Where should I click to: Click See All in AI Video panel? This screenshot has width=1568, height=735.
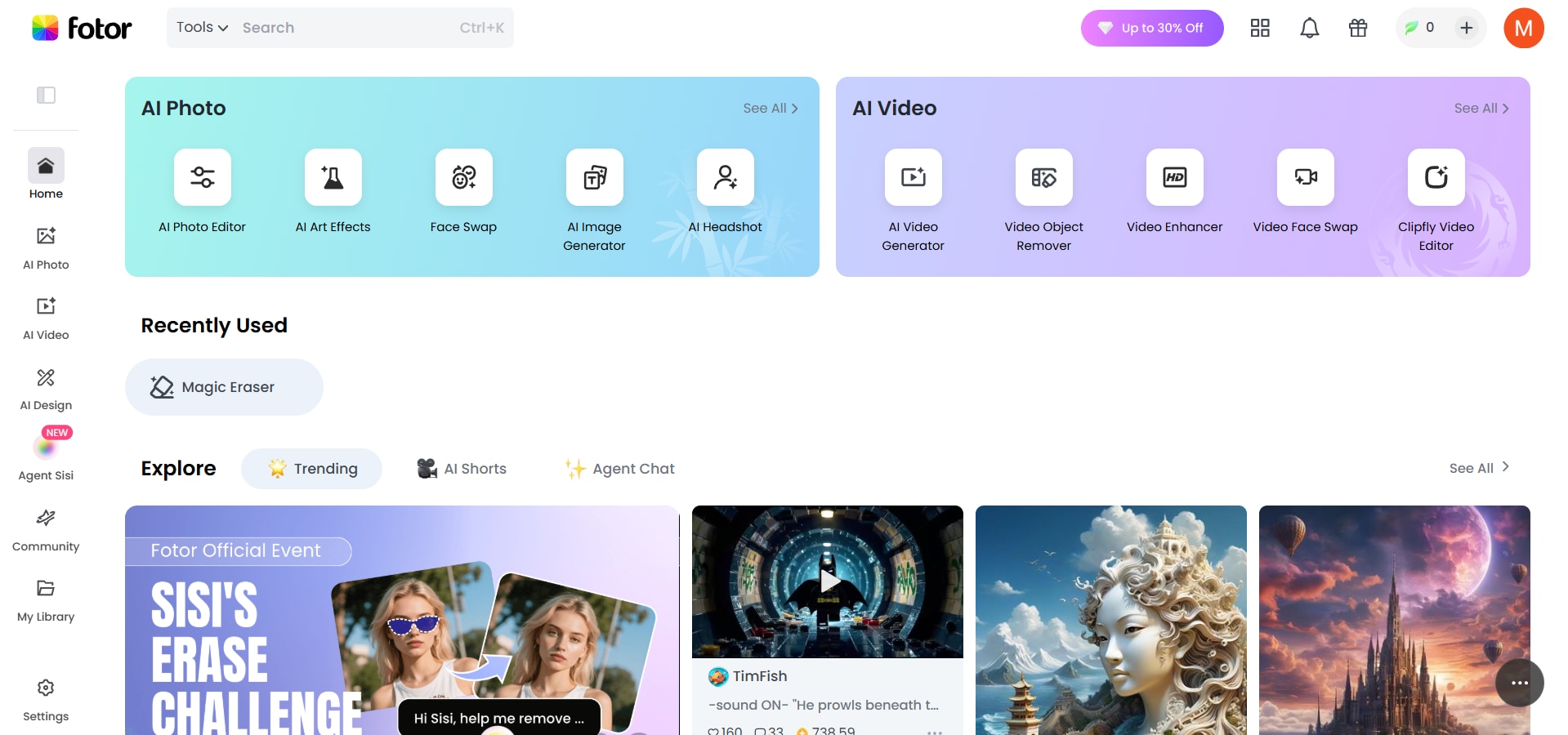1481,108
